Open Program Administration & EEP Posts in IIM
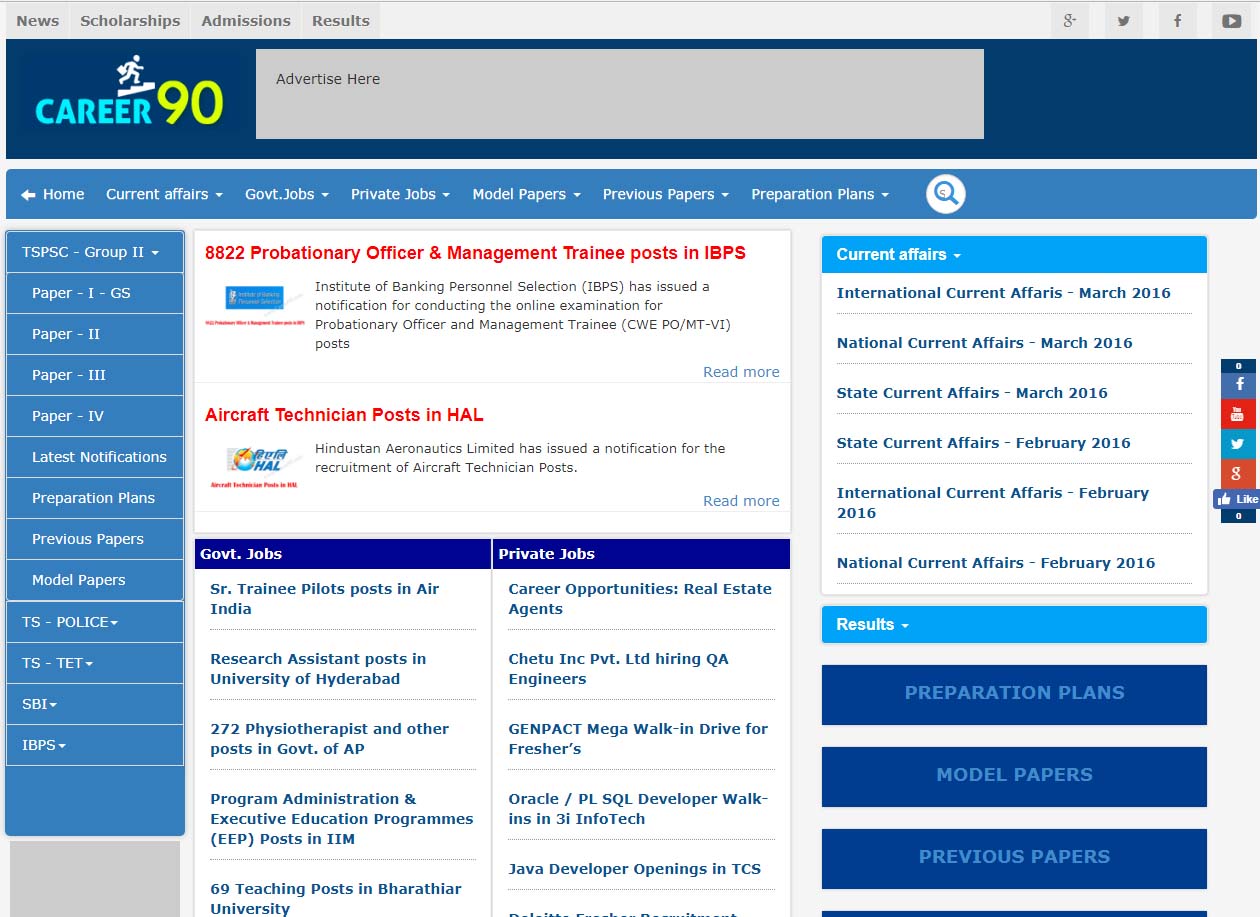 [x=342, y=819]
